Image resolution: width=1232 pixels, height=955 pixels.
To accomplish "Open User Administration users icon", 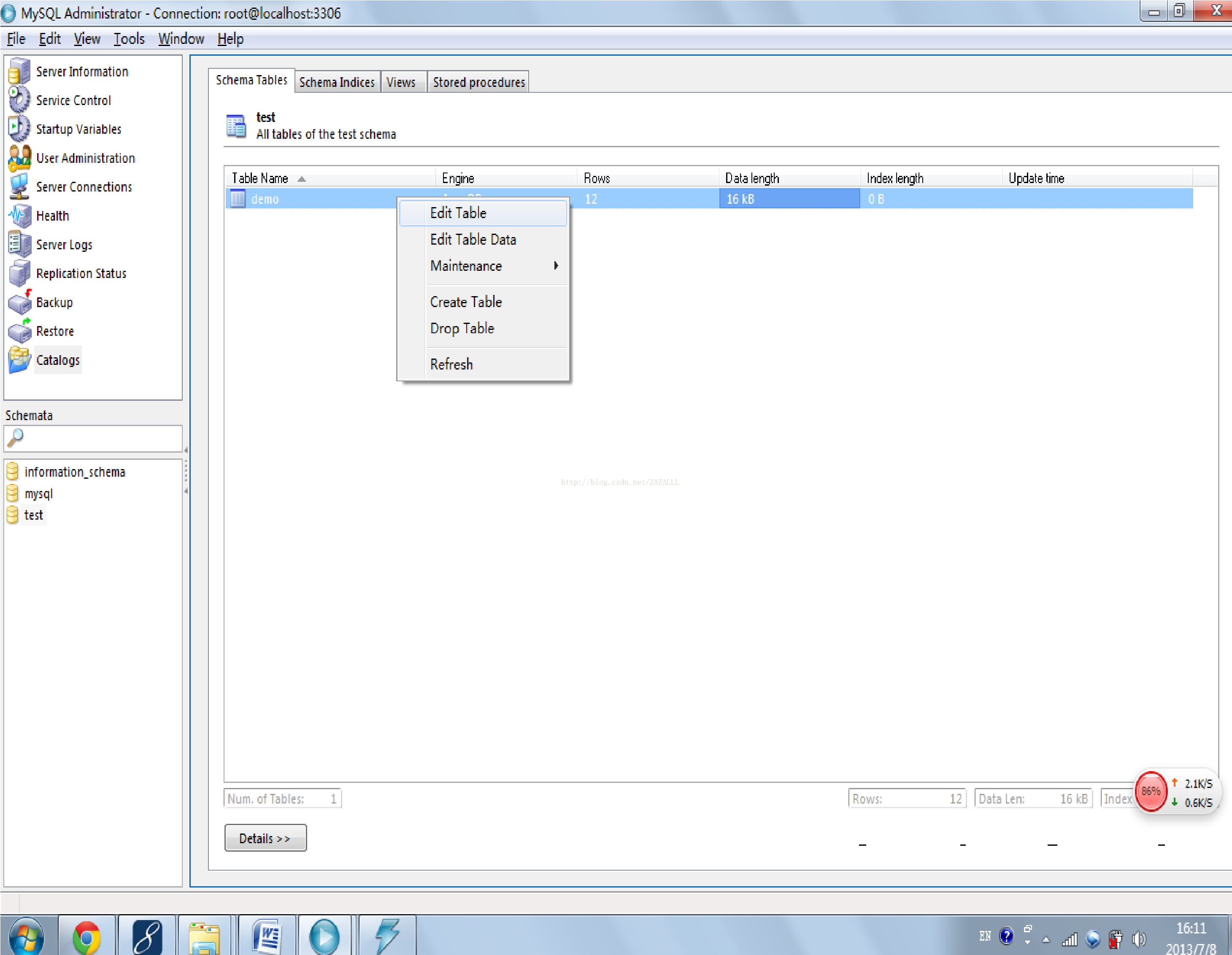I will tap(19, 158).
